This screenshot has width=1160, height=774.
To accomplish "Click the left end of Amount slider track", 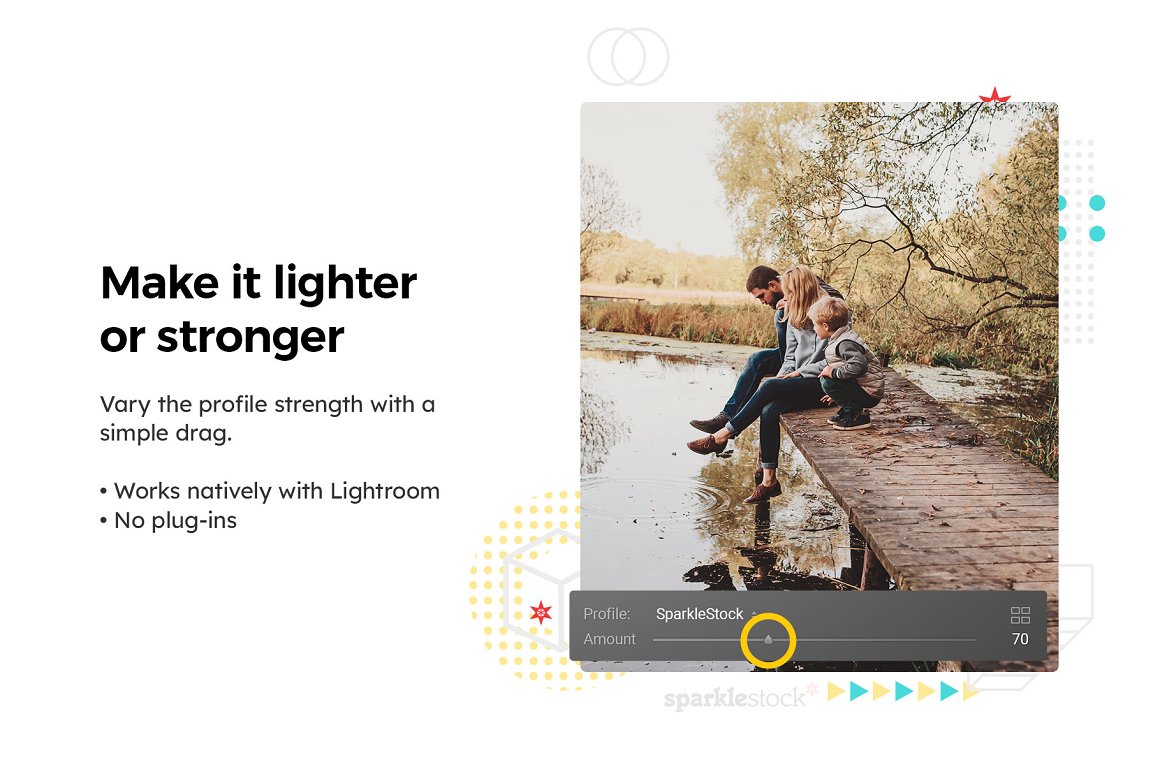I will coord(656,639).
